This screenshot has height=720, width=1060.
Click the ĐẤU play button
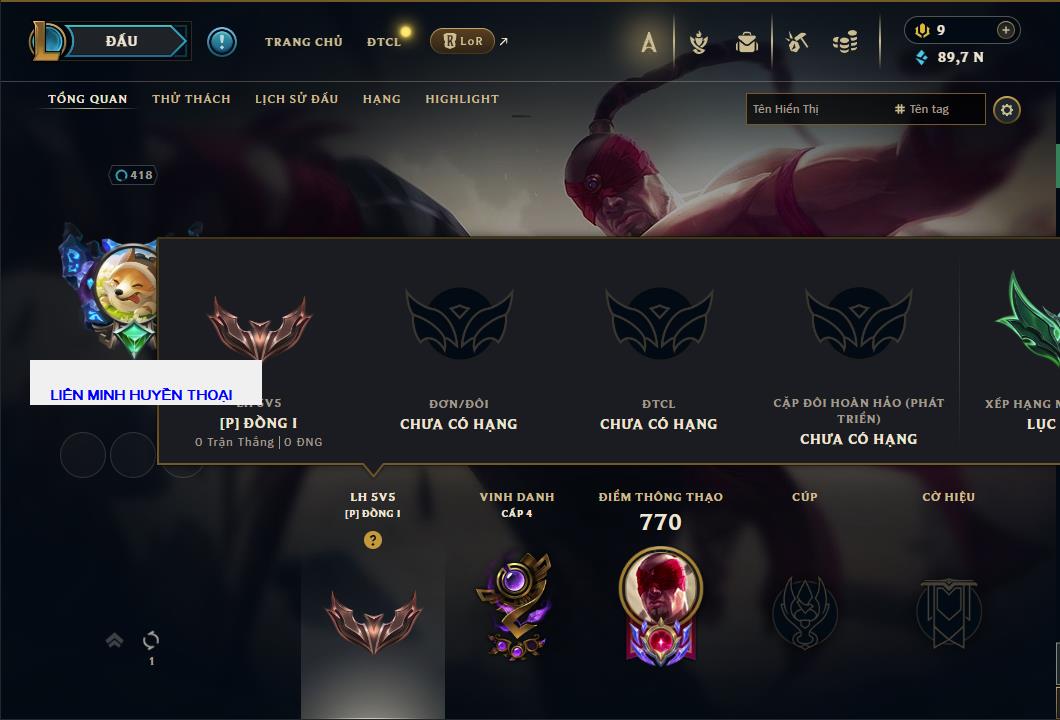click(122, 41)
